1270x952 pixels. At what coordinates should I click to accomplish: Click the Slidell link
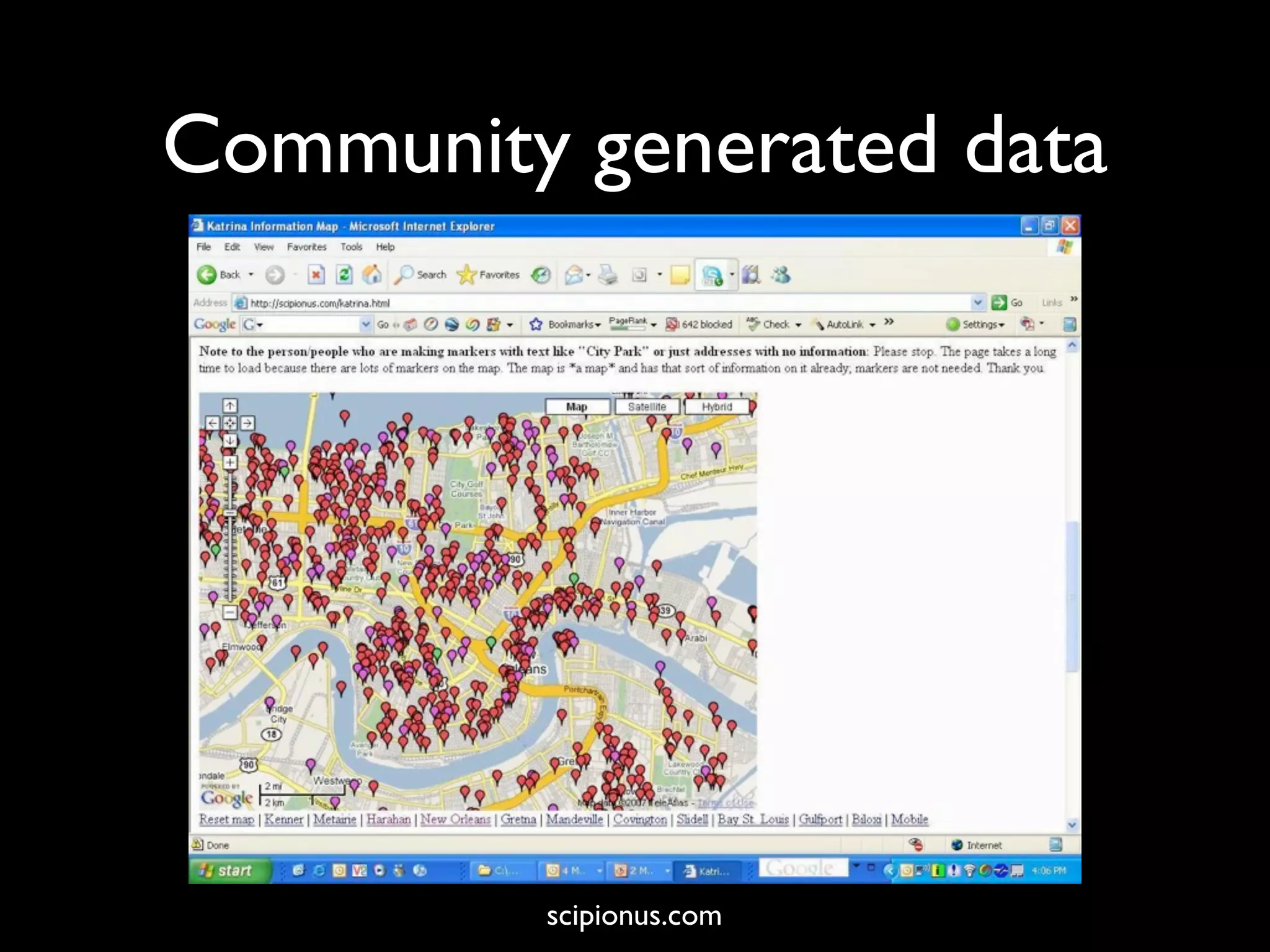[x=692, y=819]
